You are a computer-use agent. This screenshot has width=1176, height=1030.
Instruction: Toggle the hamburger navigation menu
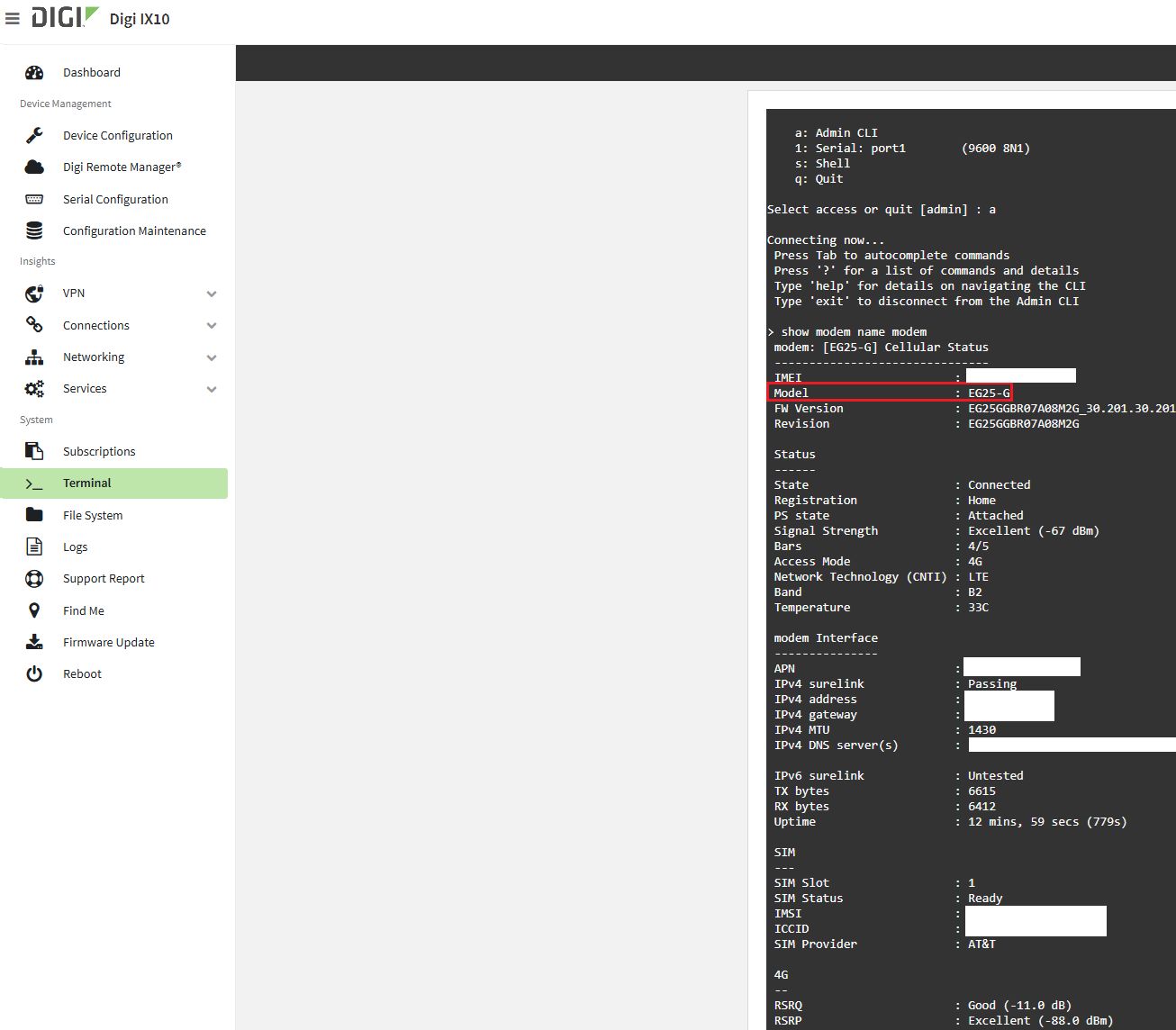point(13,19)
